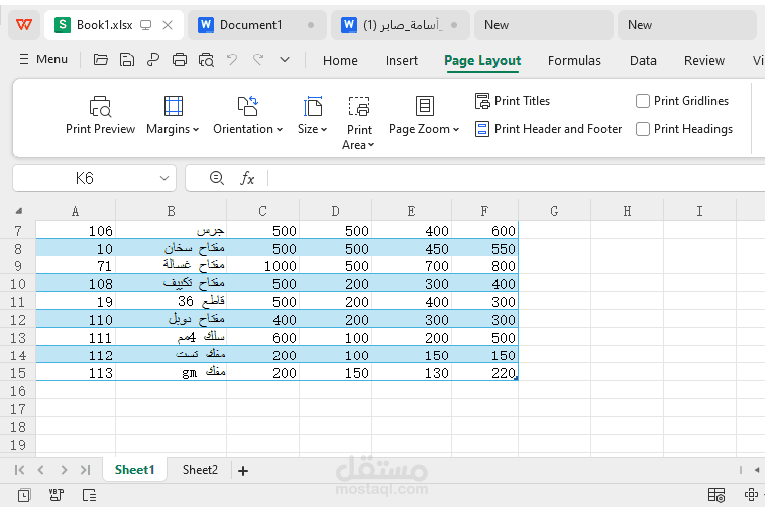Click cell A12 with value 110
Image resolution: width=765 pixels, height=507 pixels.
point(76,320)
